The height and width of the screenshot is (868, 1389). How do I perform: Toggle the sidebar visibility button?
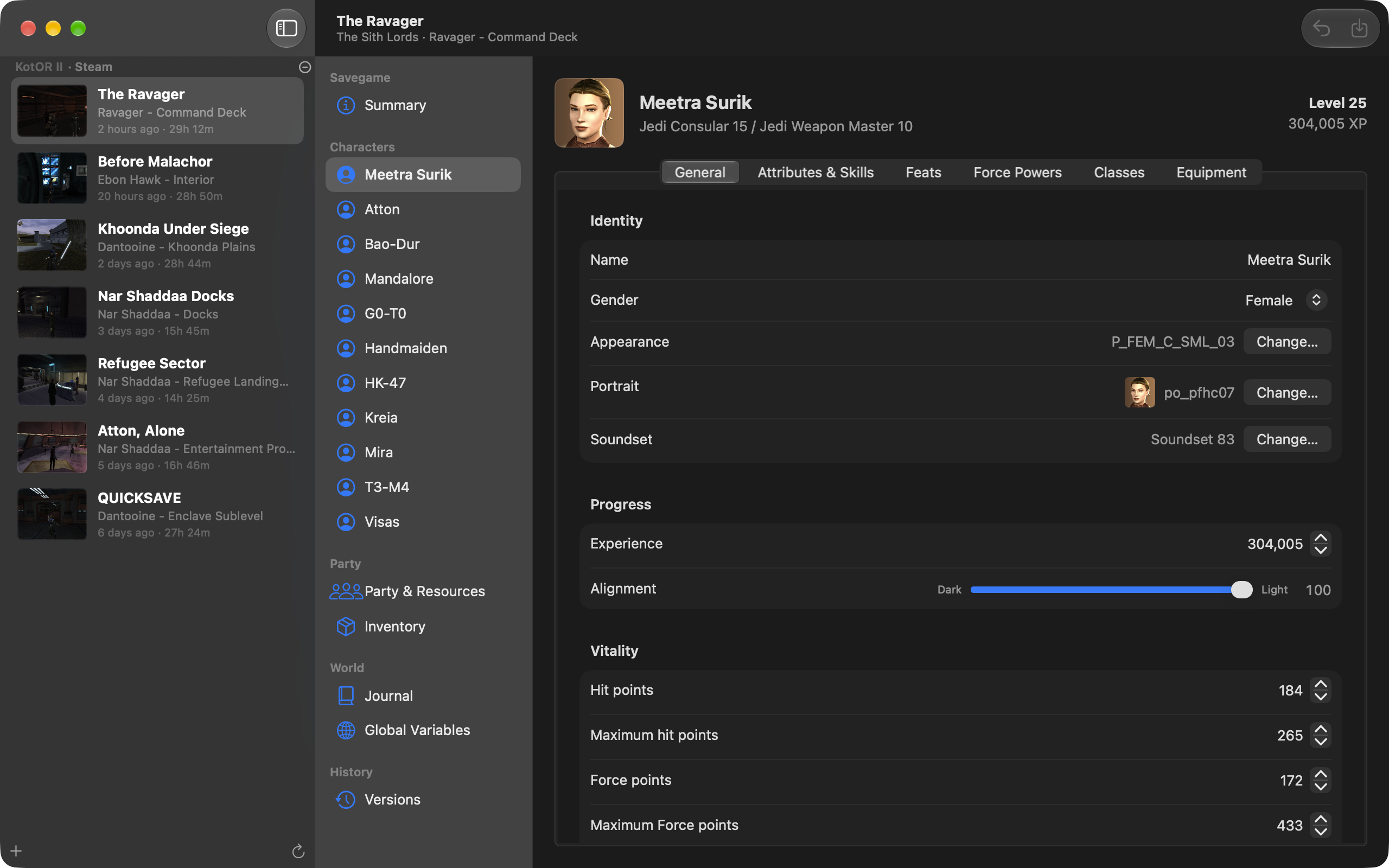tap(286, 28)
